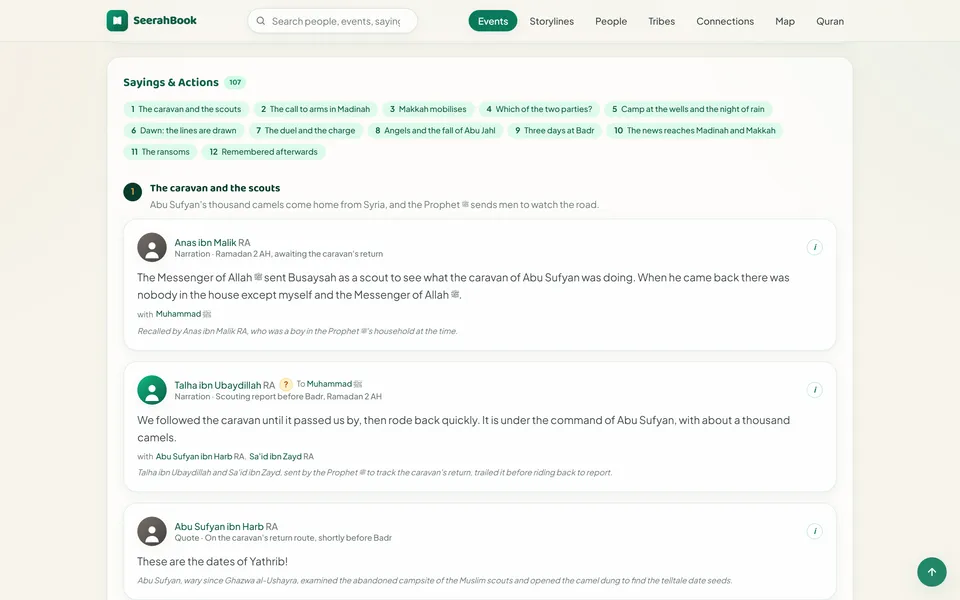Screen dimensions: 960x600
Task: Jump to chapter 7 The duel and the charge
Action: coord(306,130)
